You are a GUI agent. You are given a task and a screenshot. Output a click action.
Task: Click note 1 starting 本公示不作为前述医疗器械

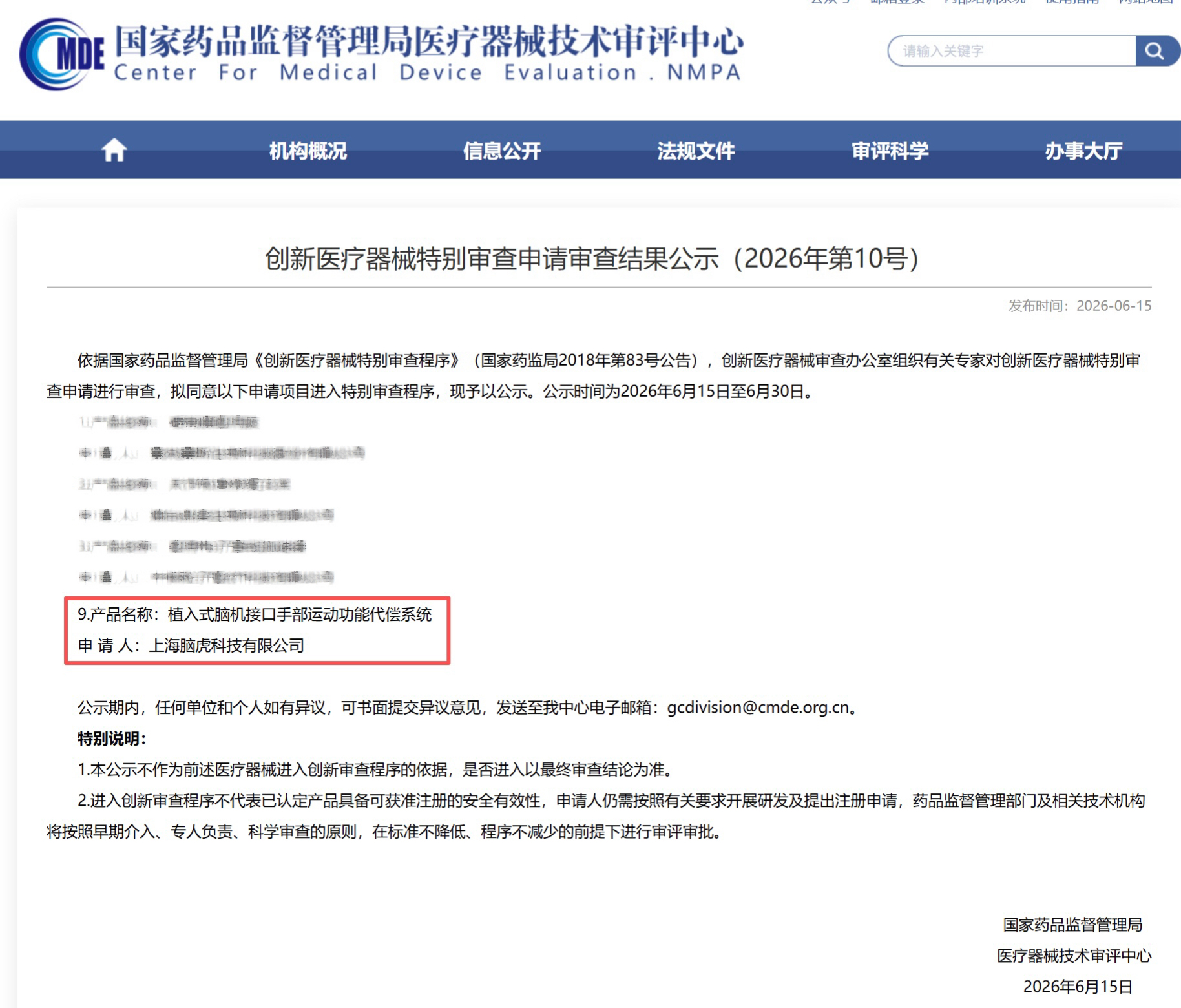click(377, 770)
